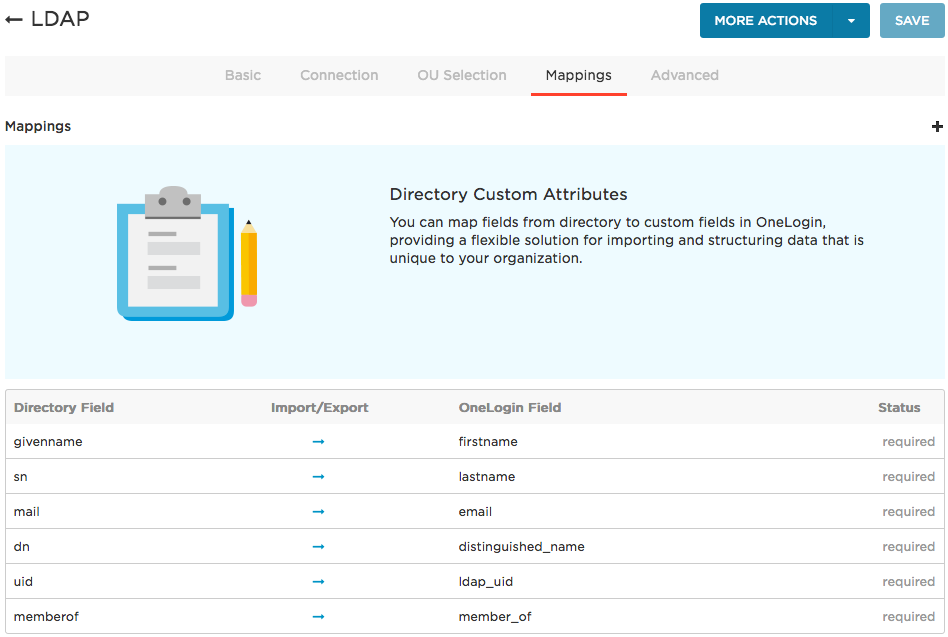
Task: Select the dn directory field
Action: pos(22,547)
